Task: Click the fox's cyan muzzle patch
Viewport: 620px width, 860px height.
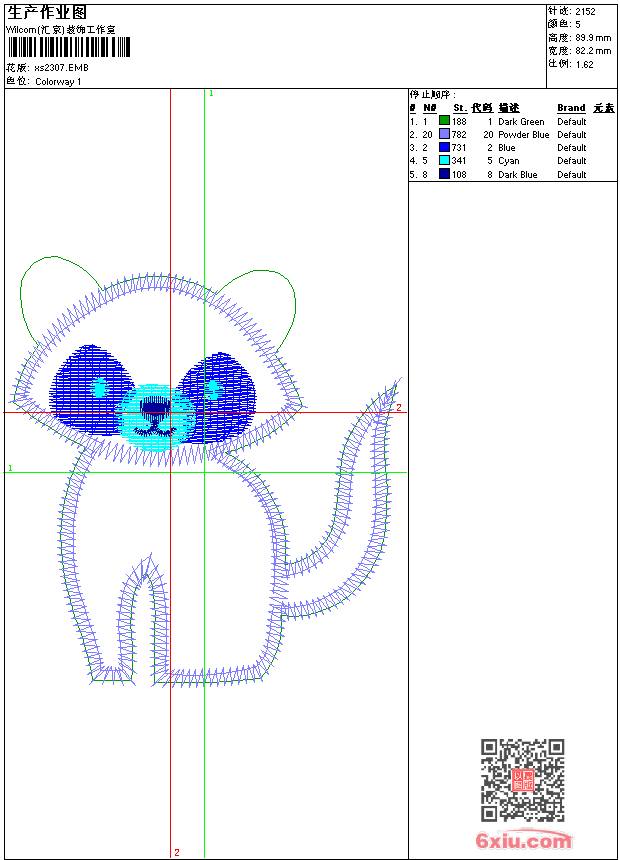Action: (155, 417)
